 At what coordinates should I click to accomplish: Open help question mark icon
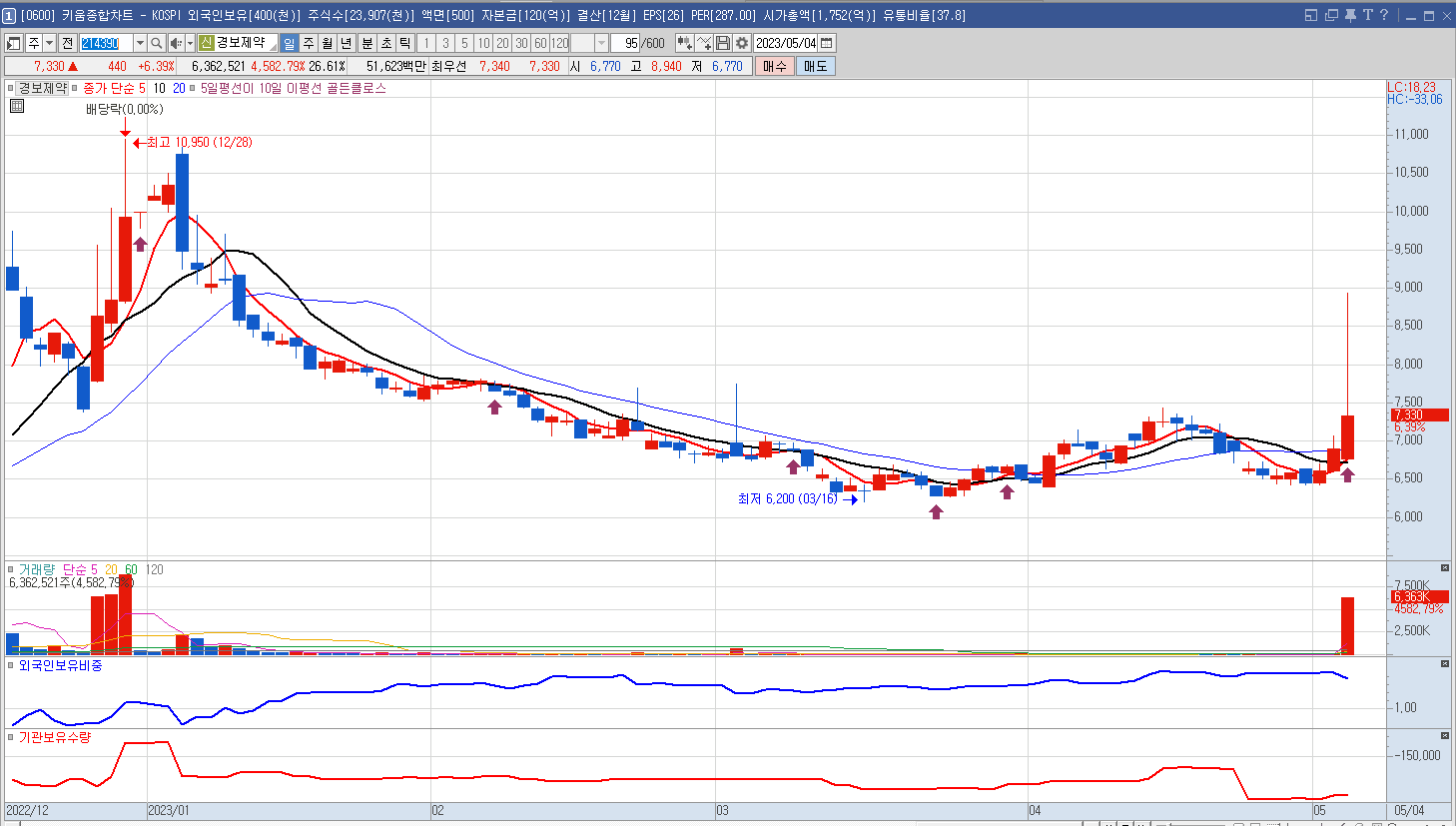click(x=1384, y=15)
